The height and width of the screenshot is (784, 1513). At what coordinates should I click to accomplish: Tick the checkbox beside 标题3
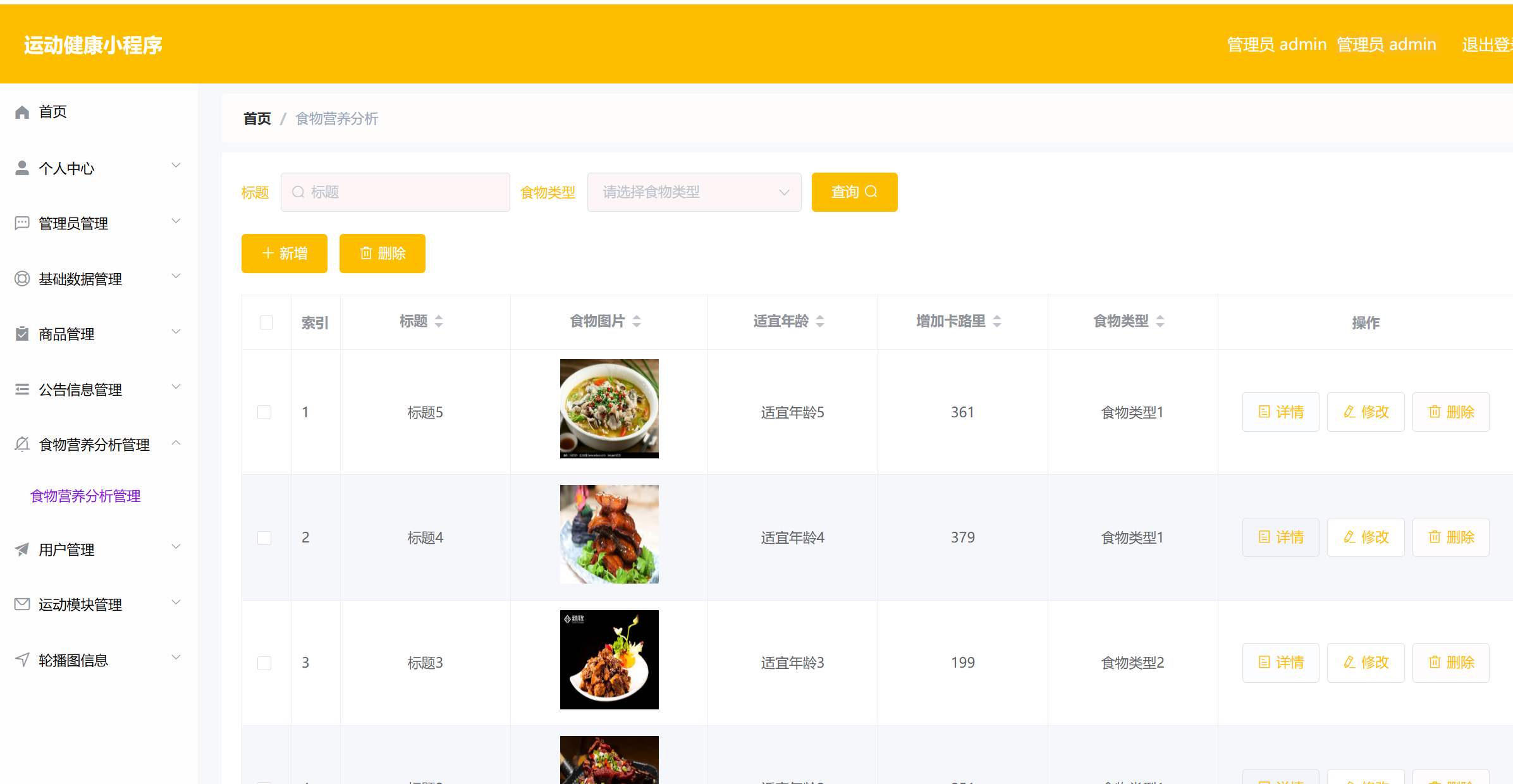pos(264,663)
